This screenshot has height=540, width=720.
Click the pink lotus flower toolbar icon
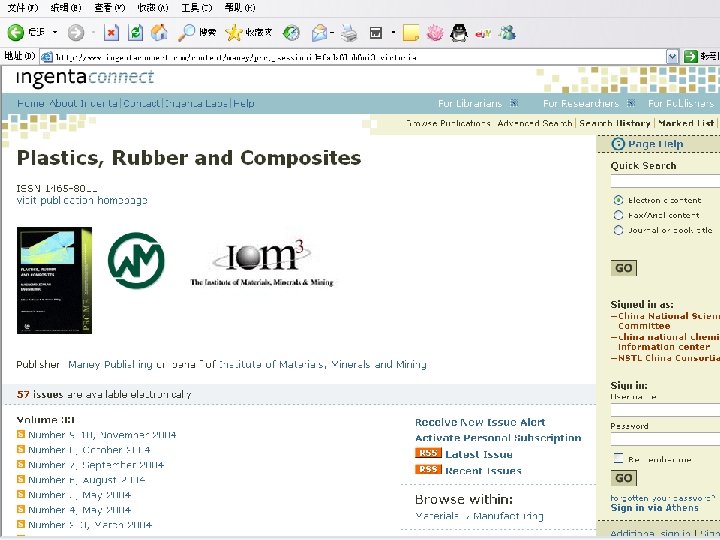coord(434,33)
